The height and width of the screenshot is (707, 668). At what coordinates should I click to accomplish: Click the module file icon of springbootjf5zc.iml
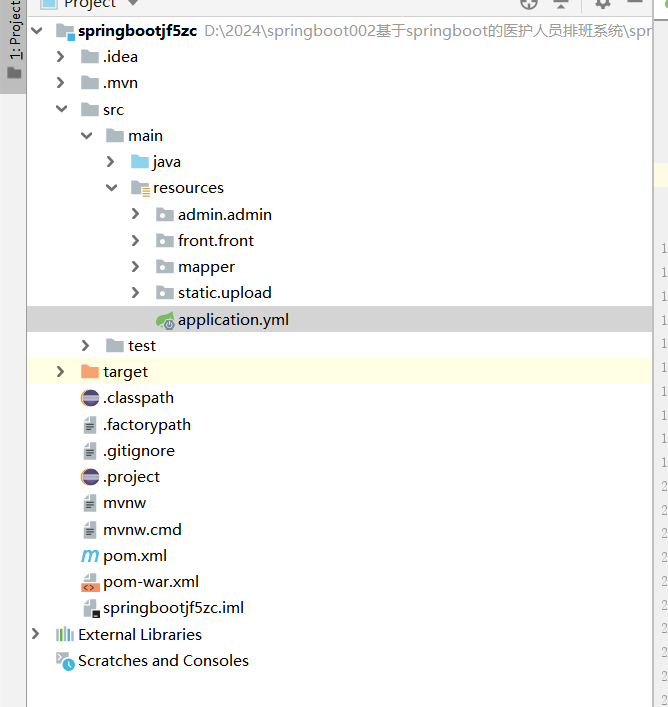91,609
